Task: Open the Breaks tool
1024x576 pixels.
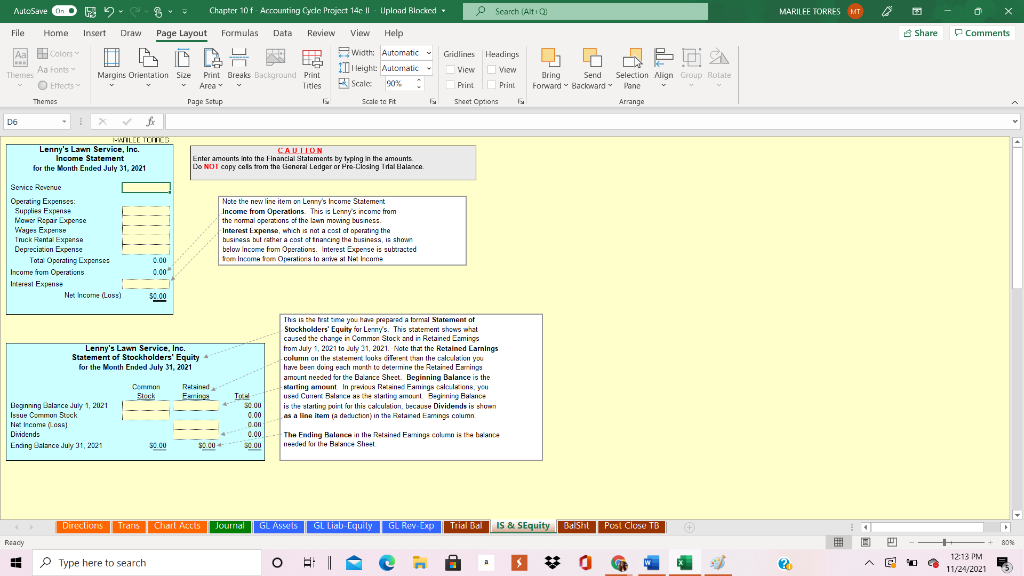Action: point(239,68)
